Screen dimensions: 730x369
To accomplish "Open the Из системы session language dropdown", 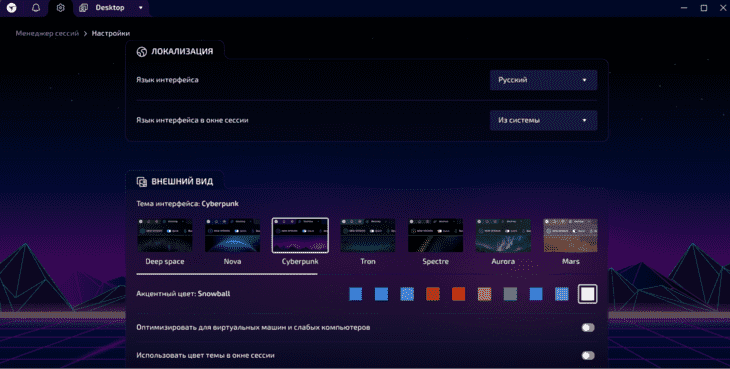I will tap(543, 120).
